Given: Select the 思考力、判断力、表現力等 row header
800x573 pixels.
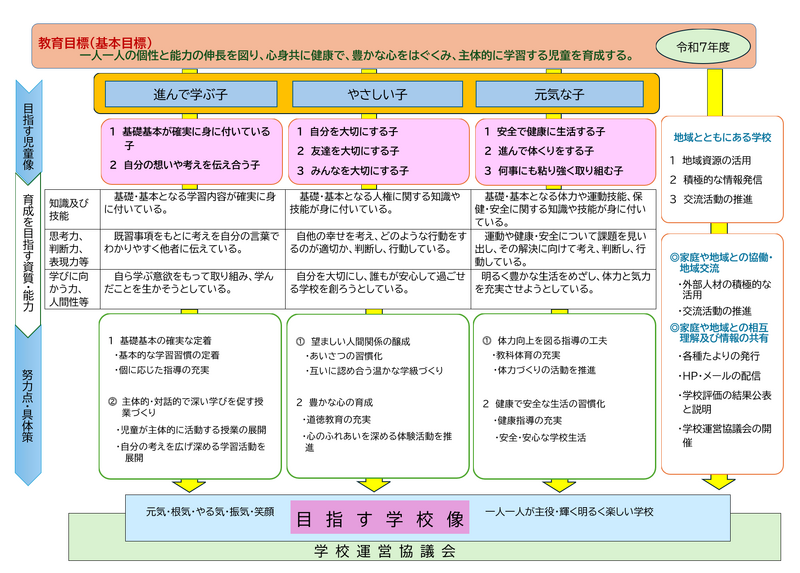Looking at the screenshot, I should (67, 245).
